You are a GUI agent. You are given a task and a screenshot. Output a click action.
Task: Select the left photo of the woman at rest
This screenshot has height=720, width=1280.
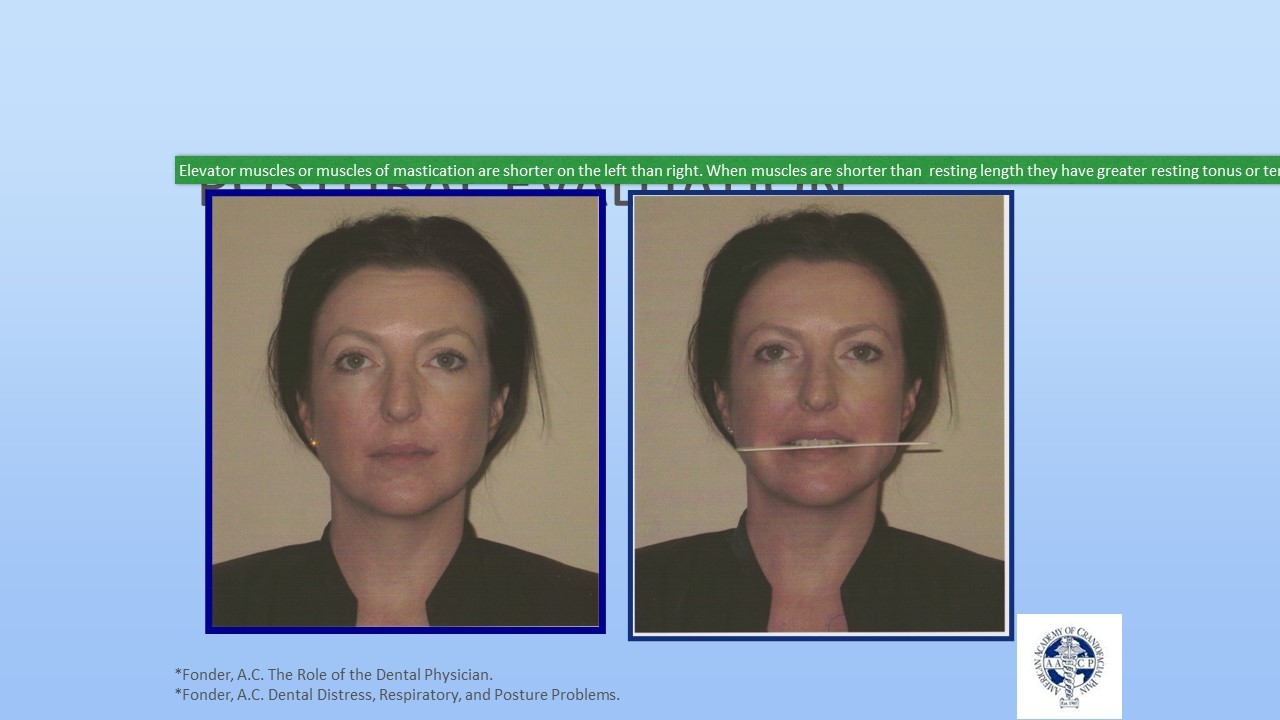coord(405,412)
